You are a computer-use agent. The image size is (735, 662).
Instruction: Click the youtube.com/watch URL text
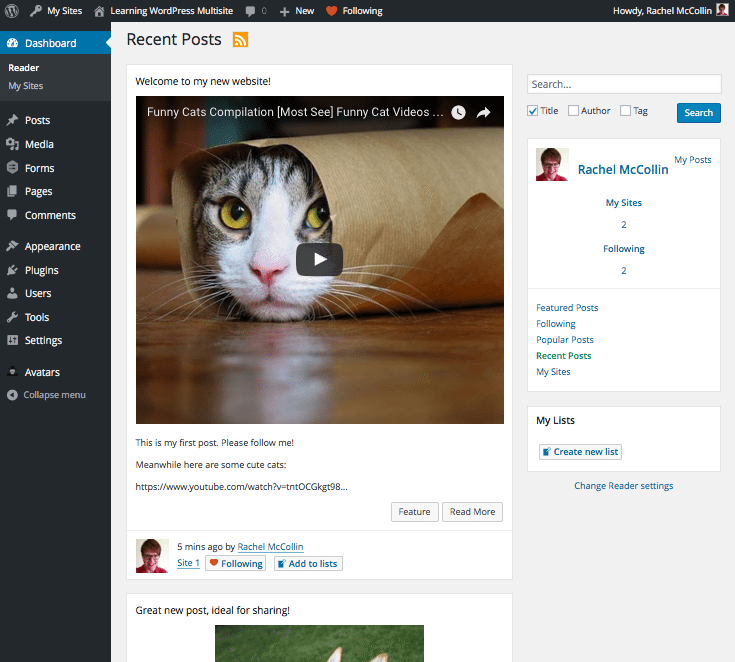(x=241, y=487)
